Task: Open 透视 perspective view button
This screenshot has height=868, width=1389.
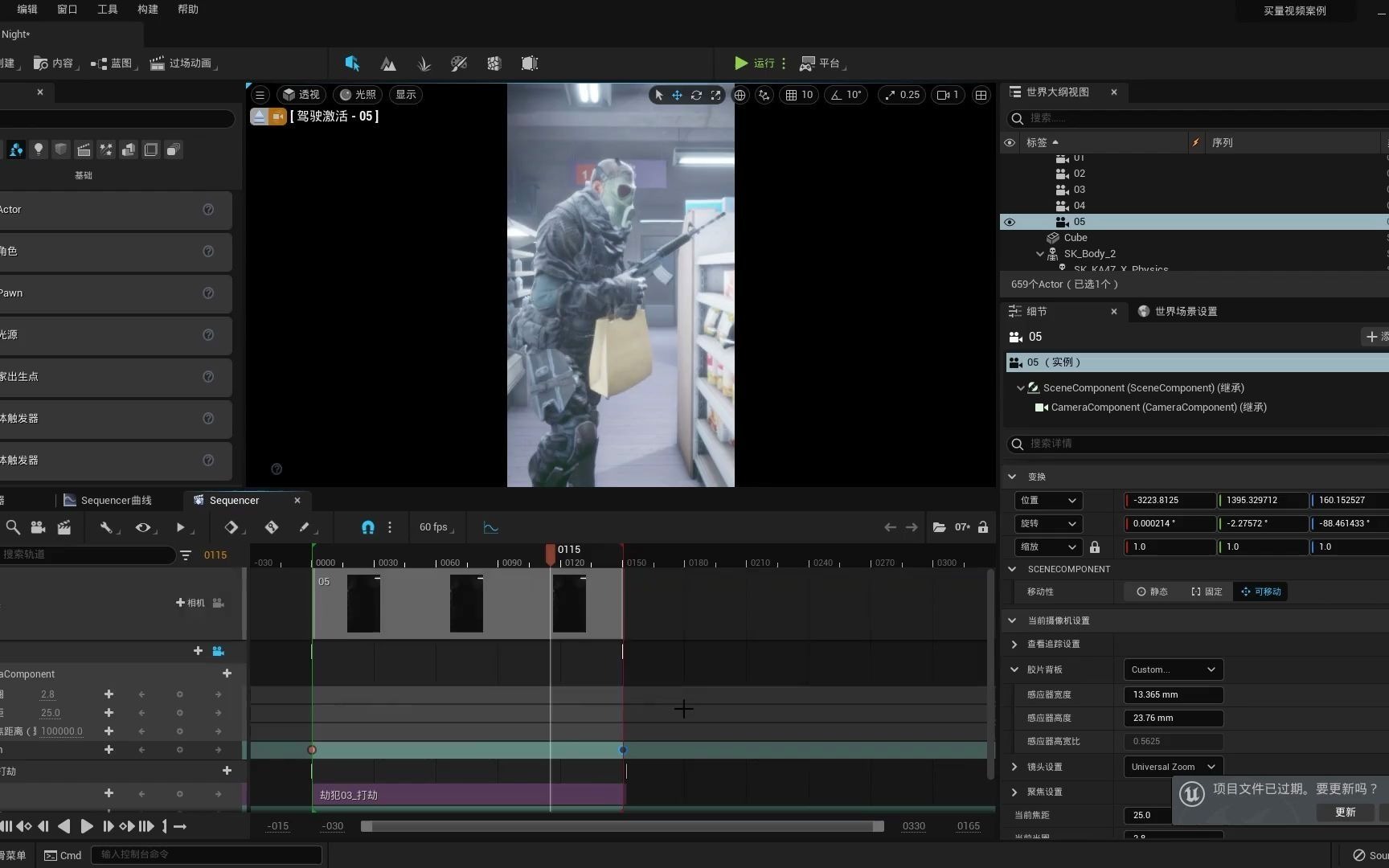Action: point(301,95)
